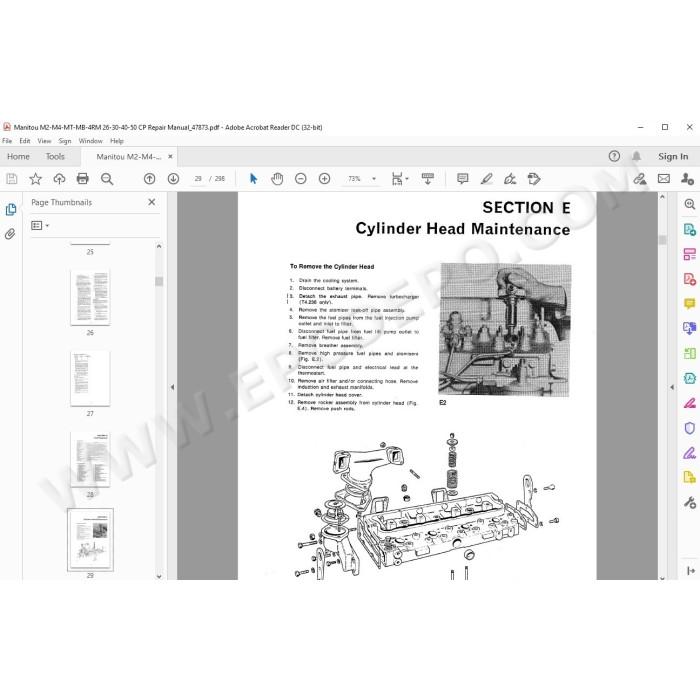This screenshot has height=700, width=700.
Task: Switch to the Home tab
Action: pyautogui.click(x=18, y=157)
